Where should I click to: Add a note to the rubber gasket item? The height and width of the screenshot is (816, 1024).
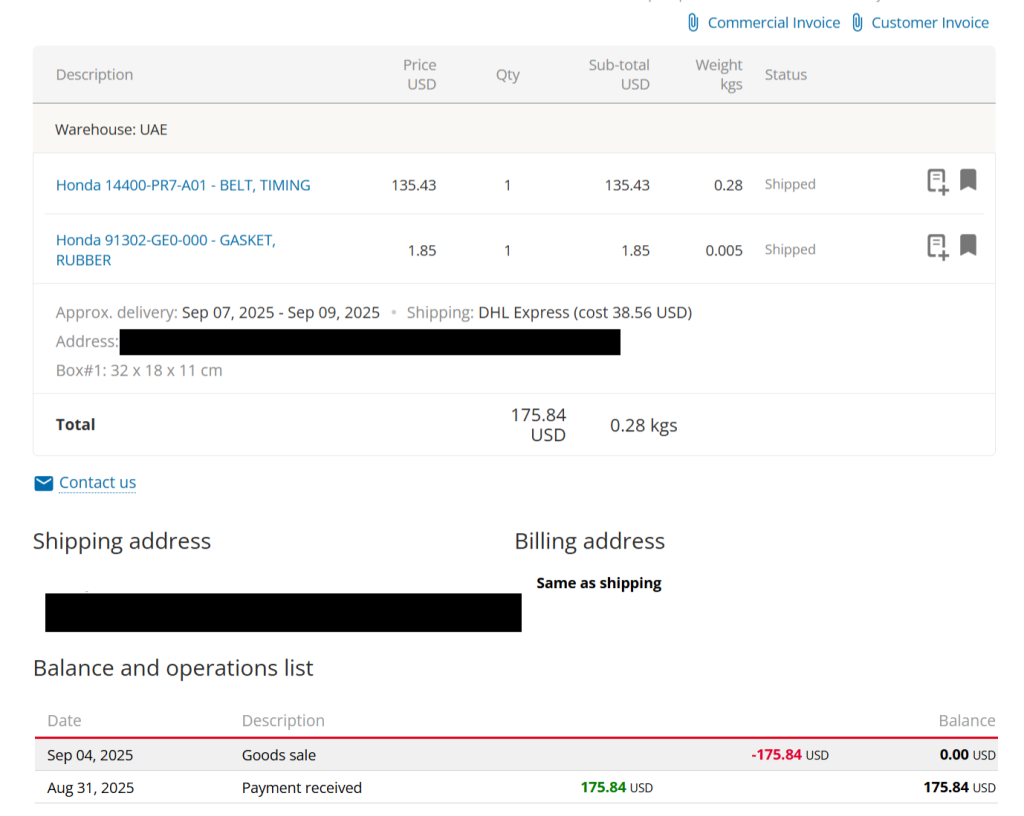pos(937,246)
